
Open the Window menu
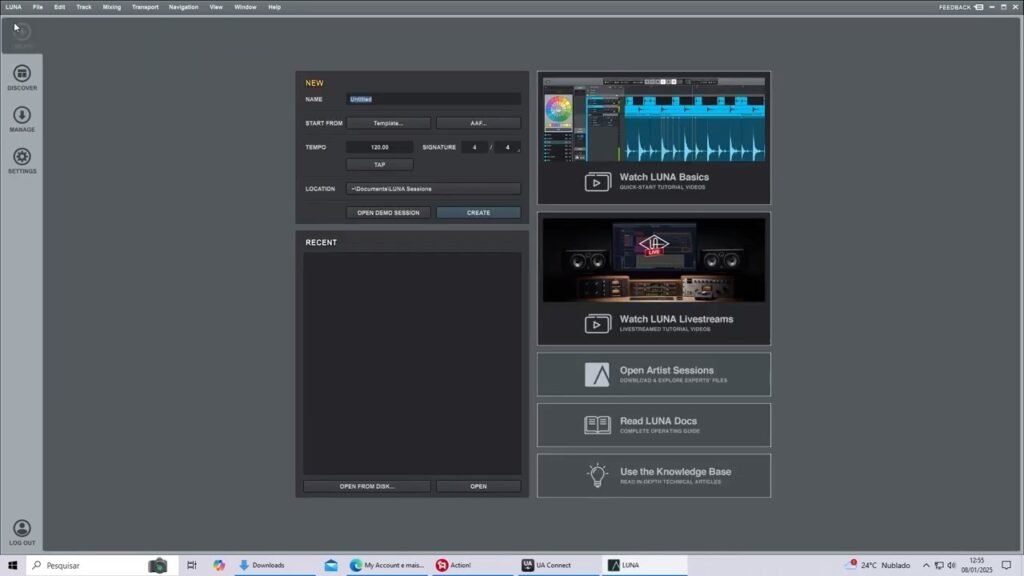click(x=246, y=7)
